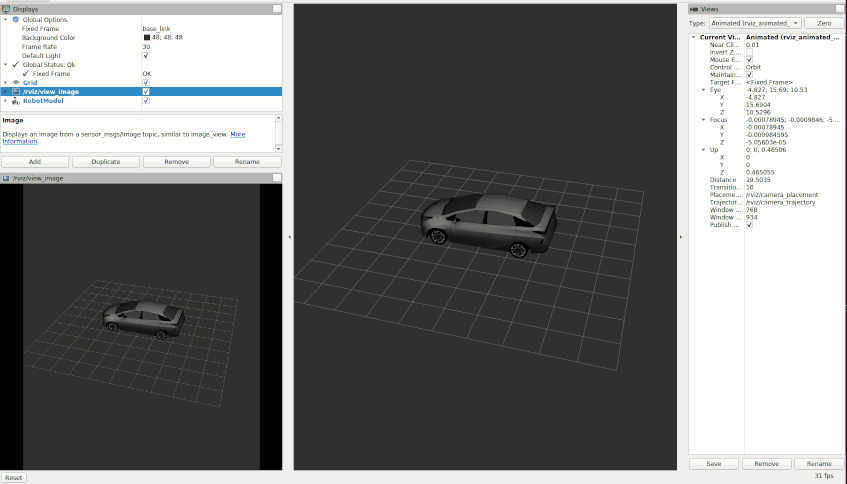The height and width of the screenshot is (484, 847).
Task: Toggle the Default Light checkbox
Action: (x=146, y=56)
